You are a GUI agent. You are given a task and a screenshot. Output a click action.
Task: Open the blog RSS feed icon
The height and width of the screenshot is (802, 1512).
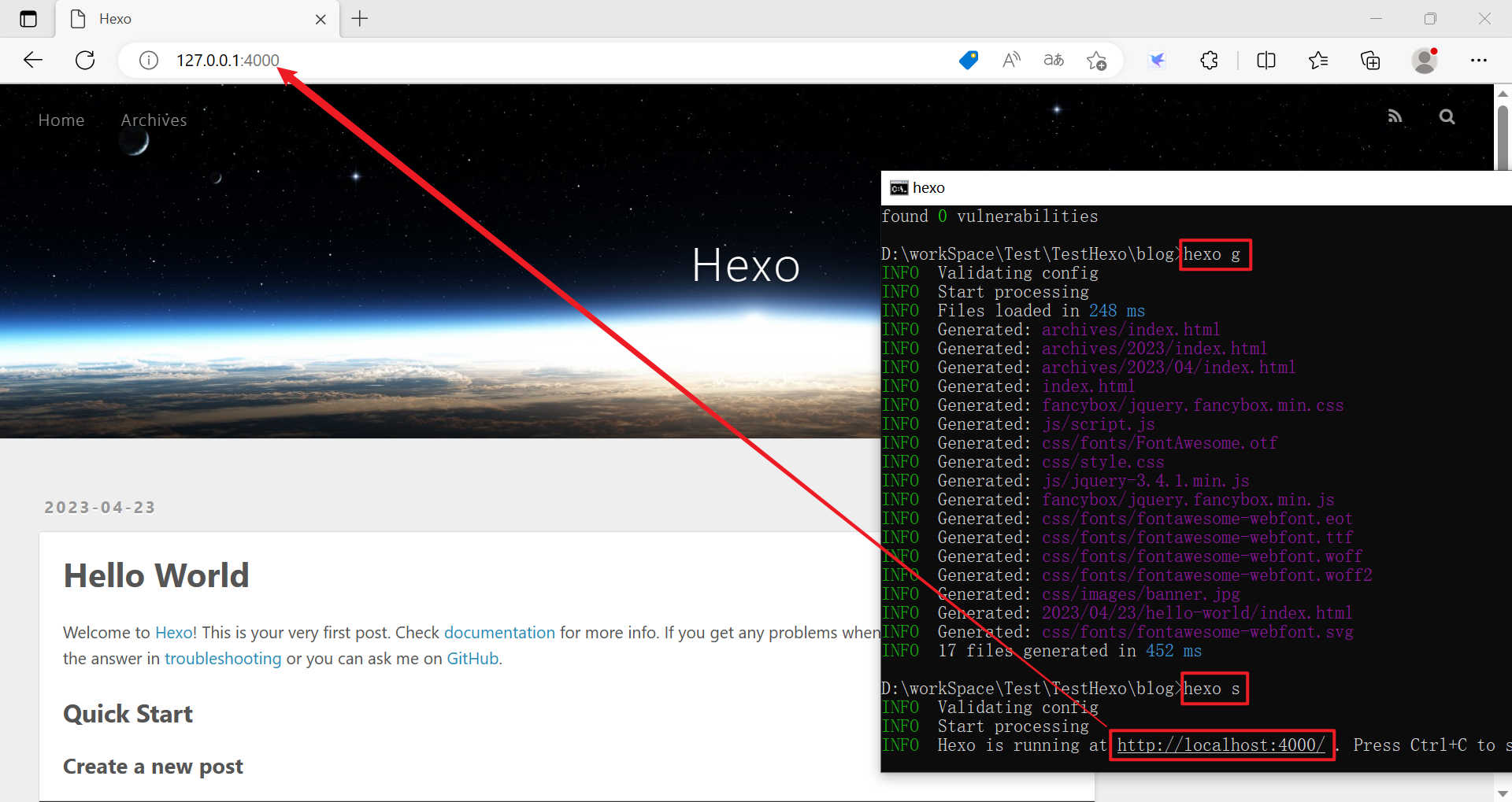tap(1395, 116)
